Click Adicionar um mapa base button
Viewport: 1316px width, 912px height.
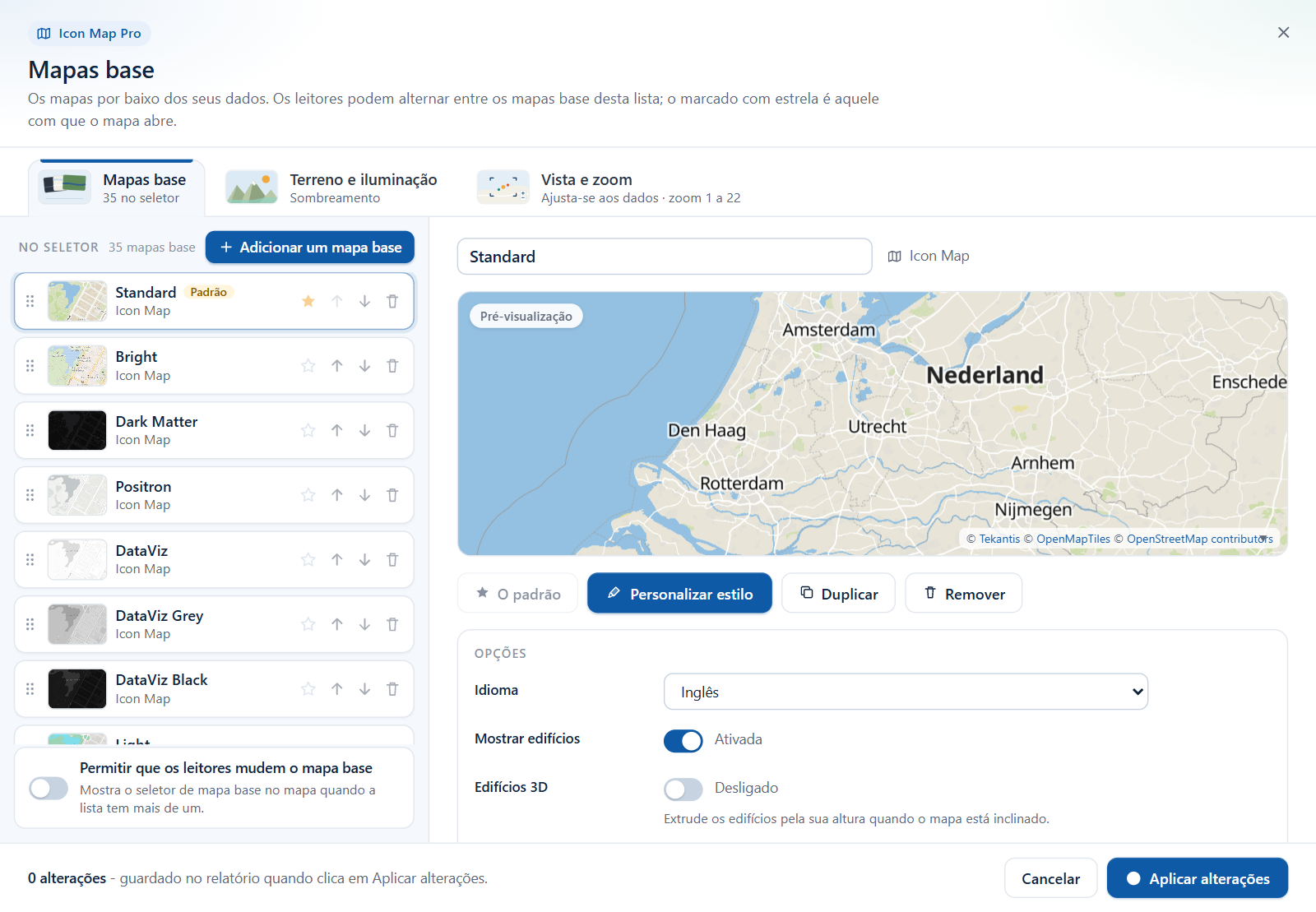pyautogui.click(x=310, y=248)
